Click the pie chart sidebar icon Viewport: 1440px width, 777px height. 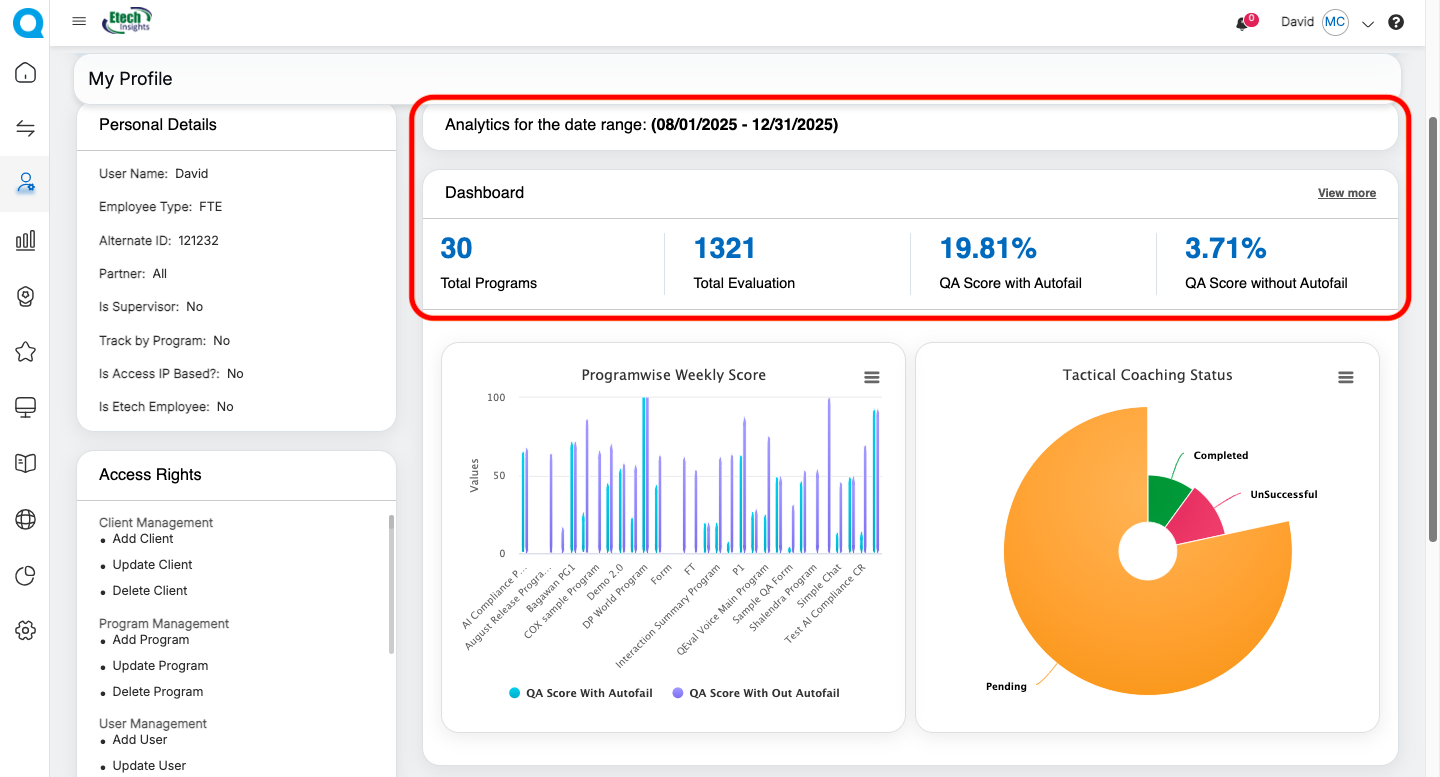(x=26, y=575)
